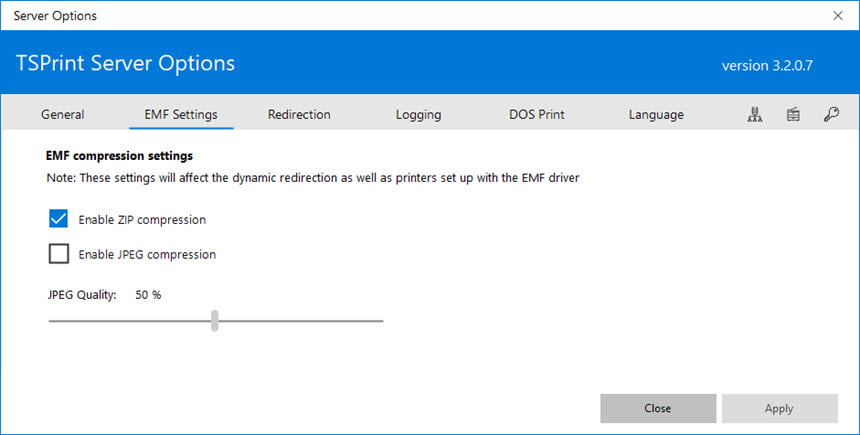The height and width of the screenshot is (435, 860).
Task: Click the JPEG Quality 50 % value
Action: pyautogui.click(x=148, y=295)
